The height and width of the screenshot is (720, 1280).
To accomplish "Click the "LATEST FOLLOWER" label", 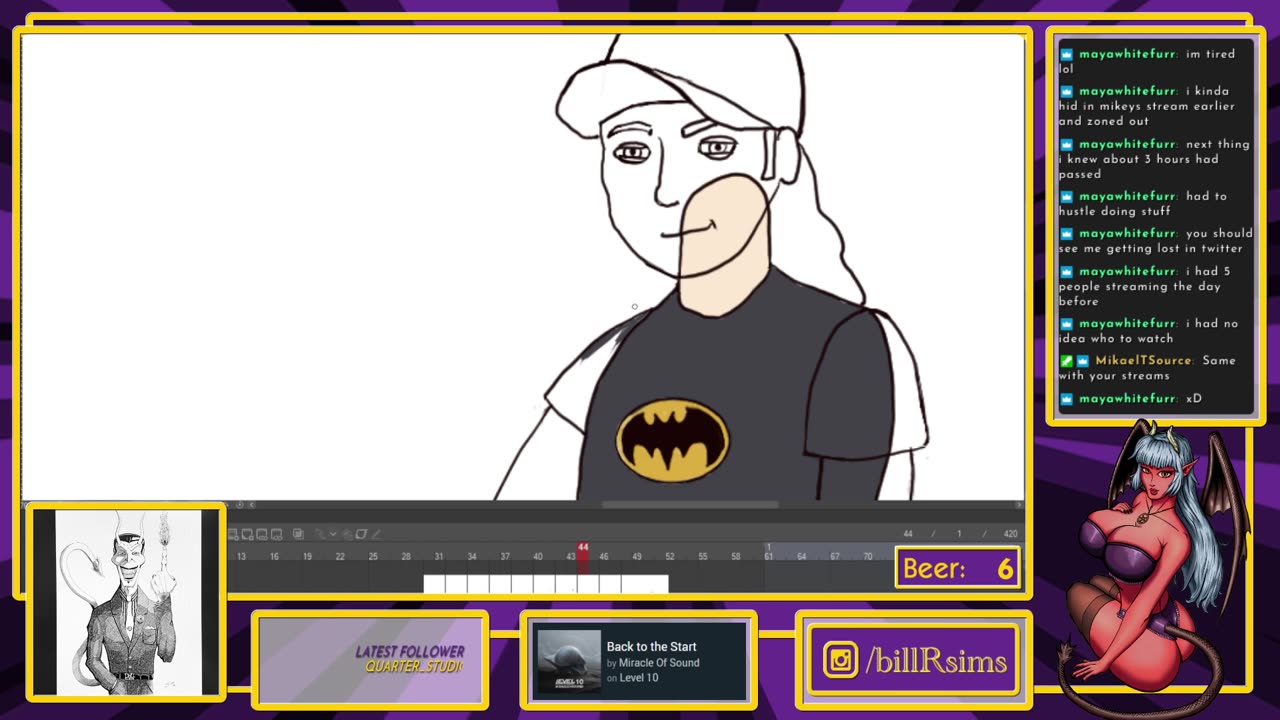I will click(x=410, y=652).
